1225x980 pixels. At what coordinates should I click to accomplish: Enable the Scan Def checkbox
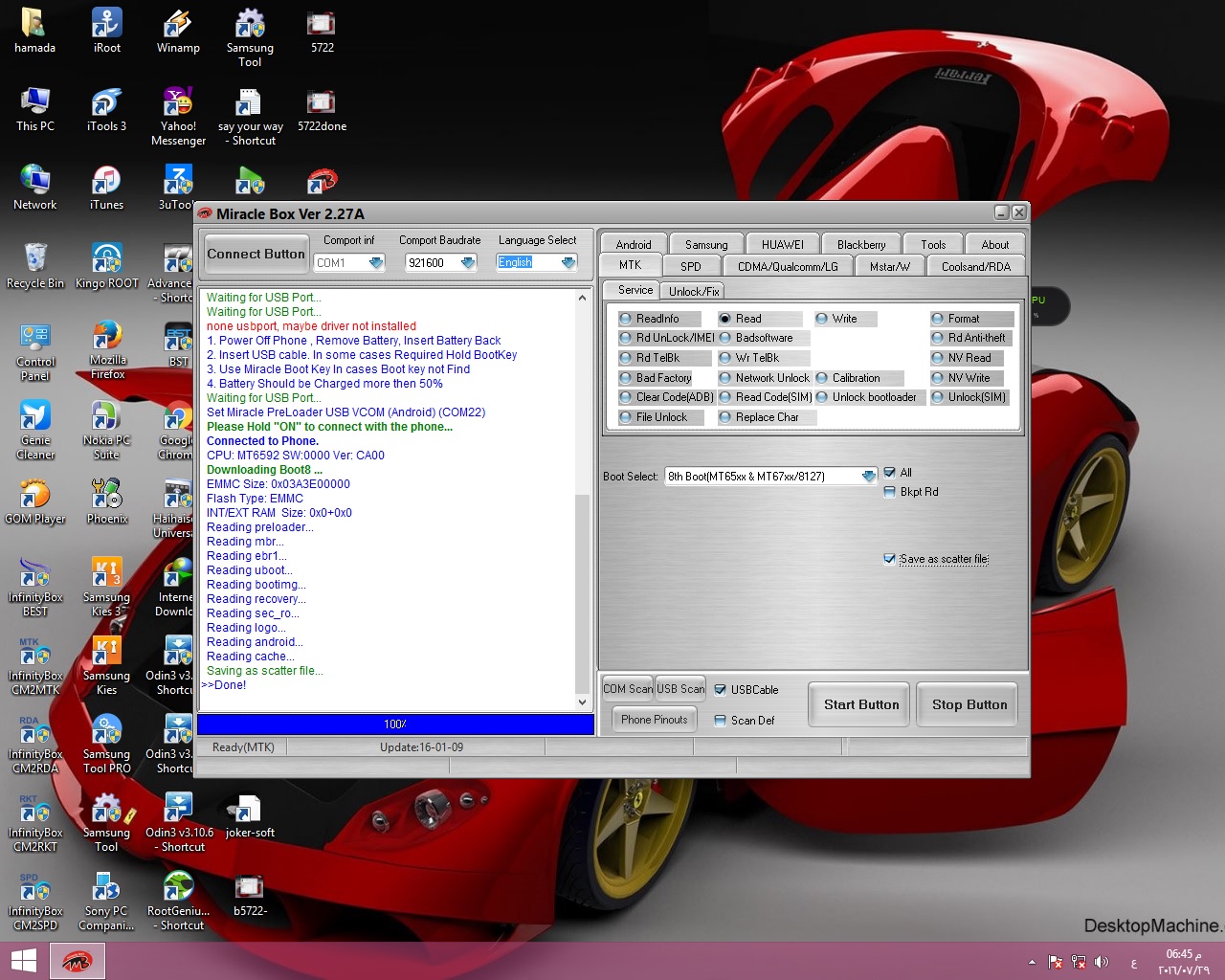721,721
